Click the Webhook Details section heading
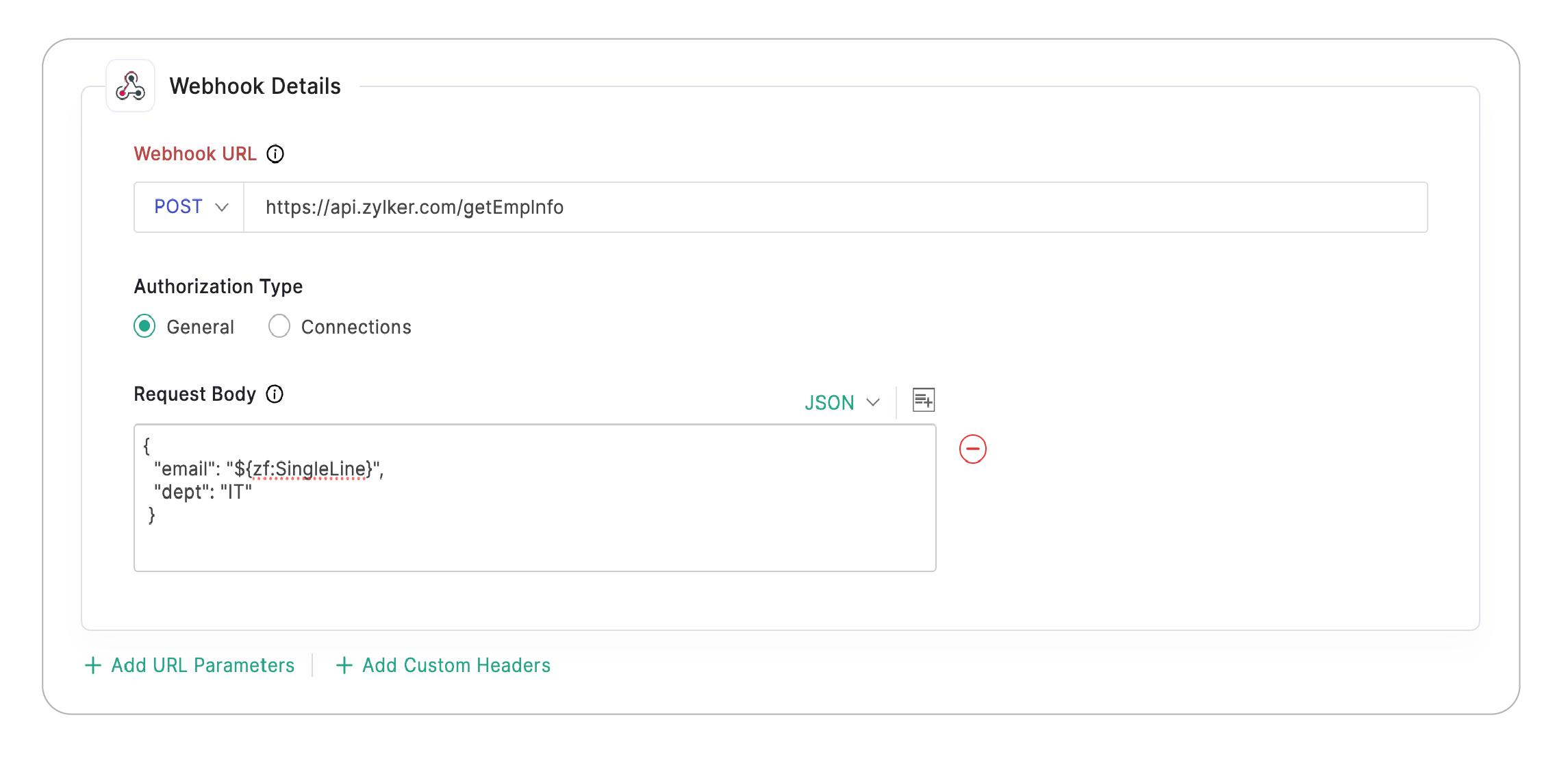The width and height of the screenshot is (1568, 757). click(x=255, y=86)
